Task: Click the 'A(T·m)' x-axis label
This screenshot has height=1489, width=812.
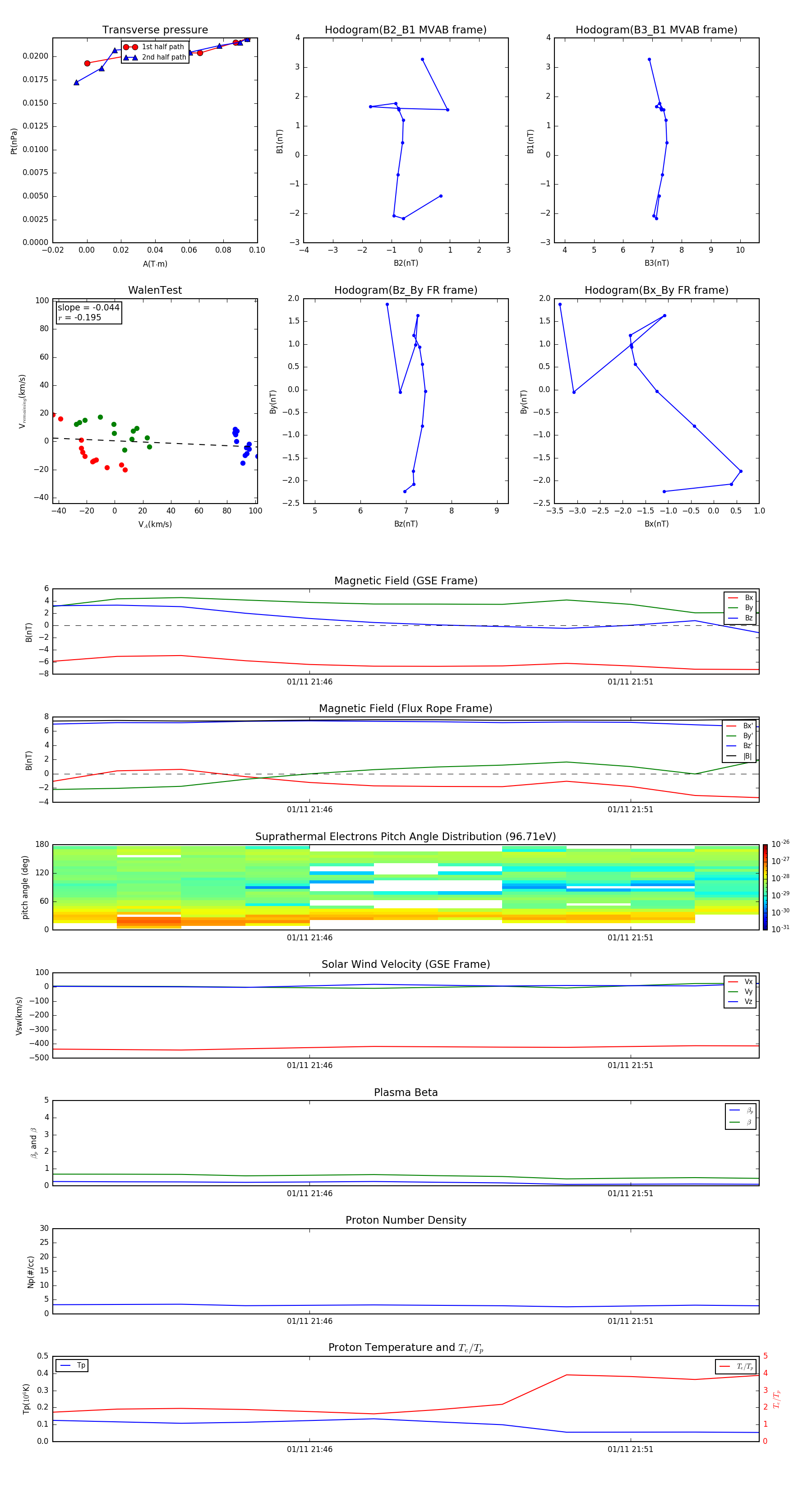Action: [x=155, y=264]
